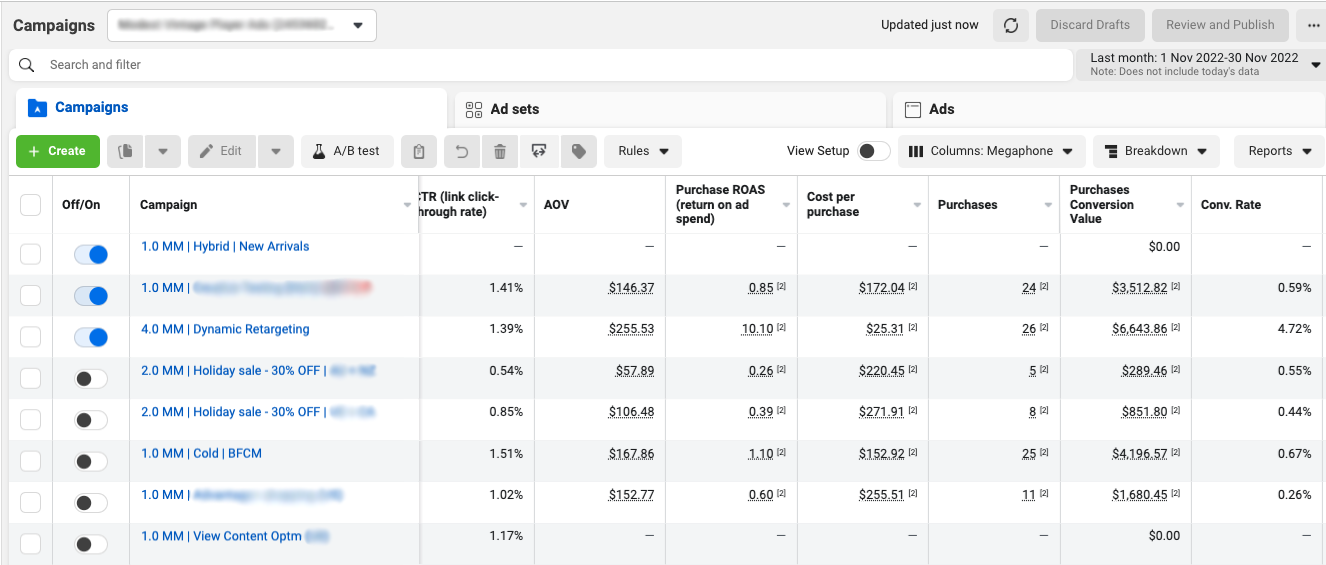Open the Columns: Megaphone dropdown
The height and width of the screenshot is (565, 1326).
pos(991,151)
